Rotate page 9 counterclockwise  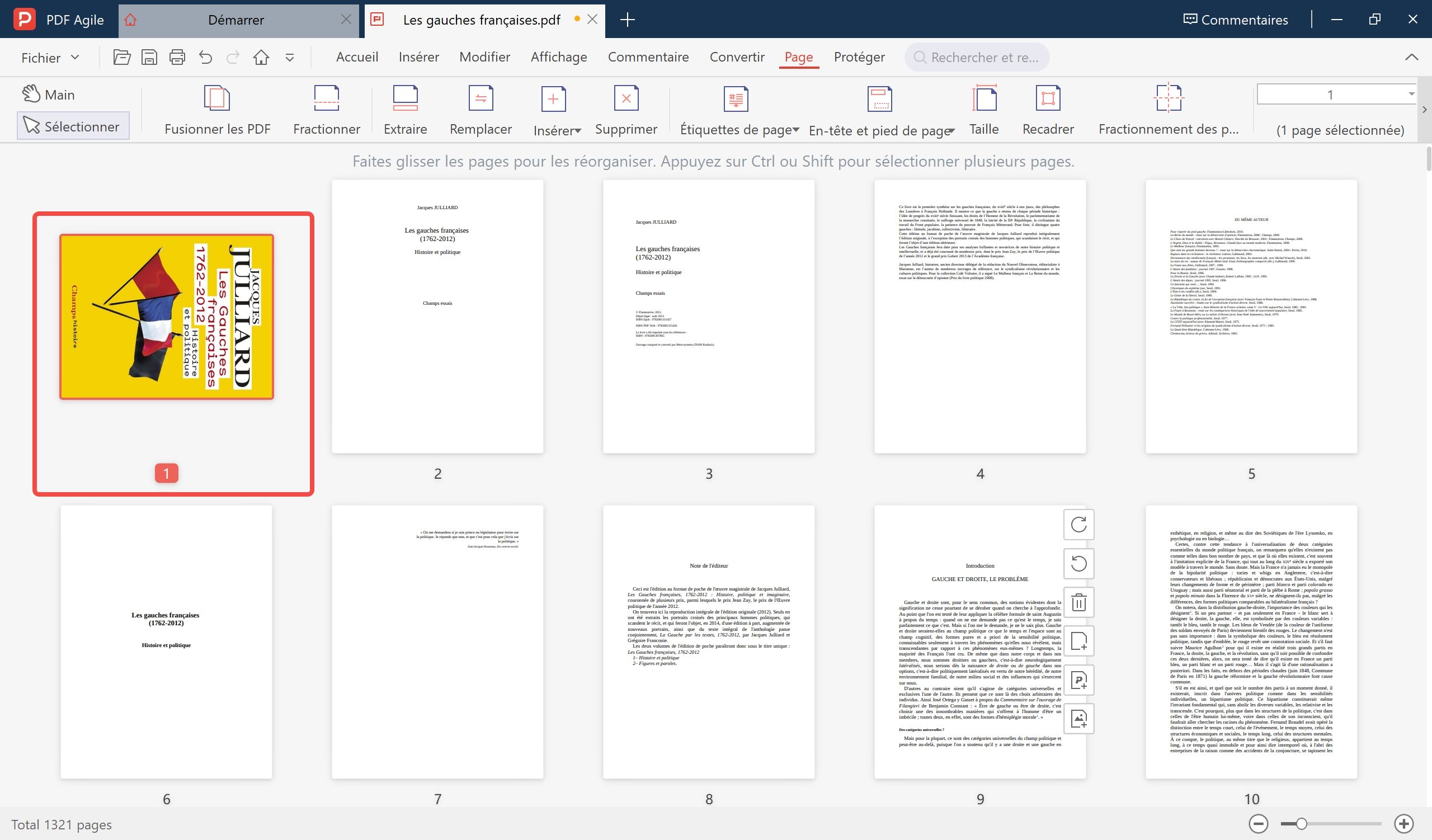(1078, 563)
